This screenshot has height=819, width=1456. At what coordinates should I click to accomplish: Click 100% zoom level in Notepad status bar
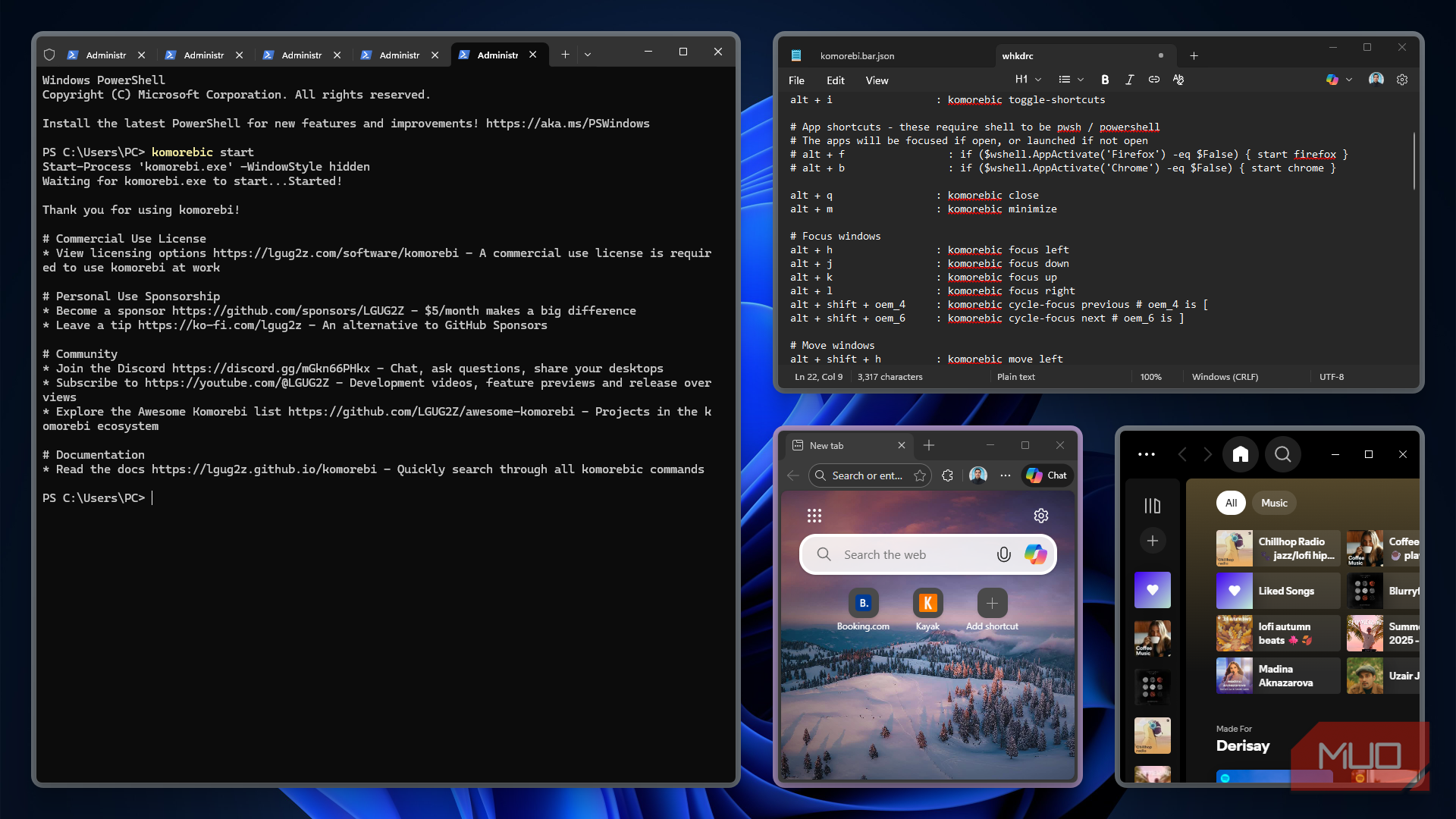pyautogui.click(x=1150, y=377)
